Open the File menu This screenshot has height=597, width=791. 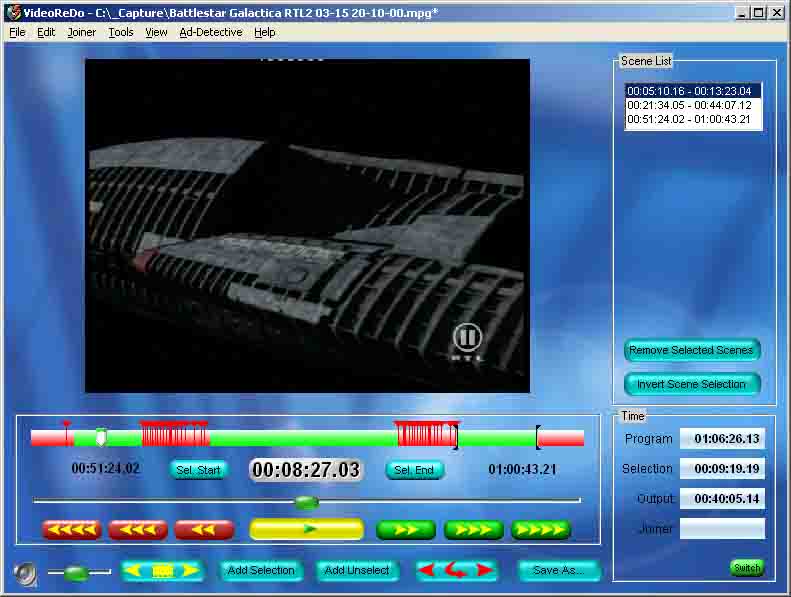tap(16, 32)
